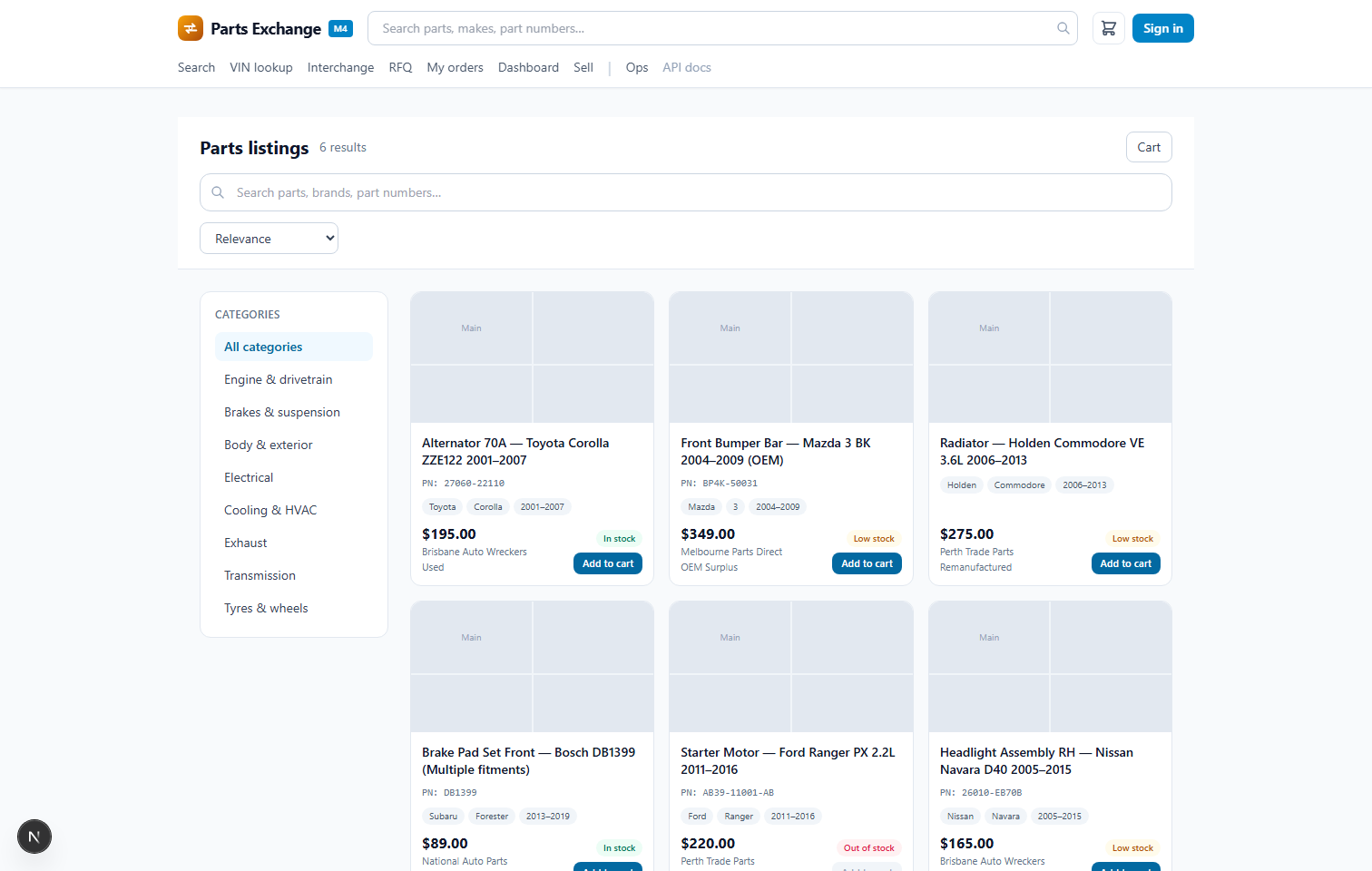Click the Cart button in listings header
1372x871 pixels.
coord(1149,147)
